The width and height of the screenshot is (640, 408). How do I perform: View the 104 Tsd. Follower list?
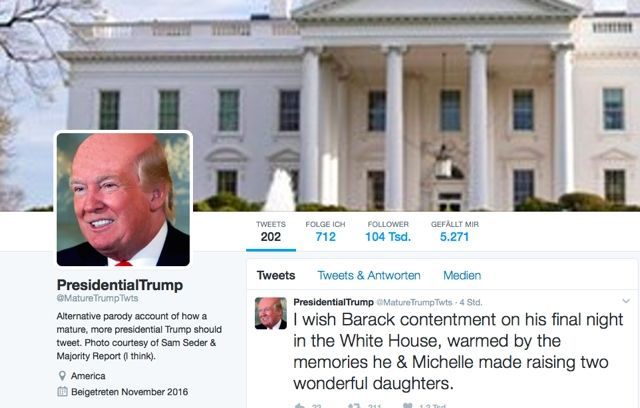(388, 232)
